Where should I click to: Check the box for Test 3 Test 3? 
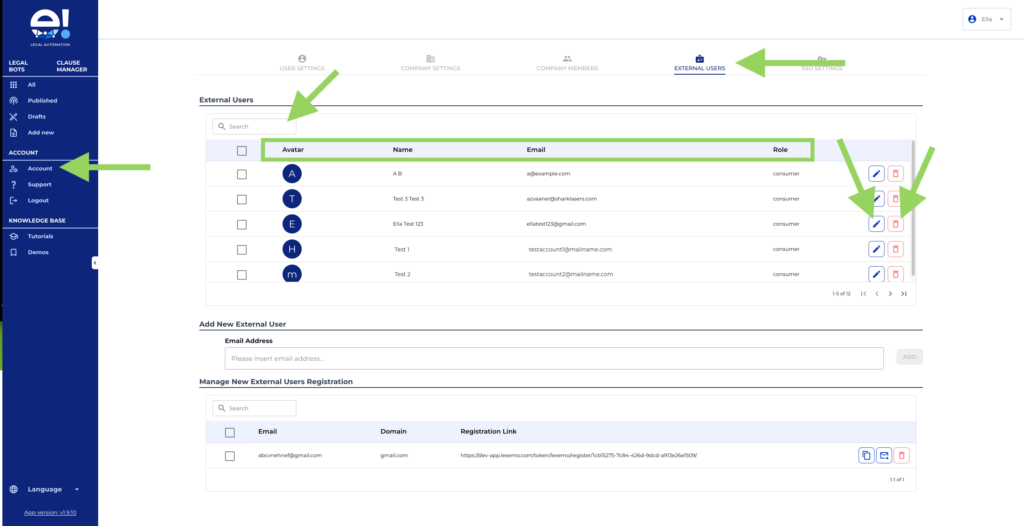[242, 199]
